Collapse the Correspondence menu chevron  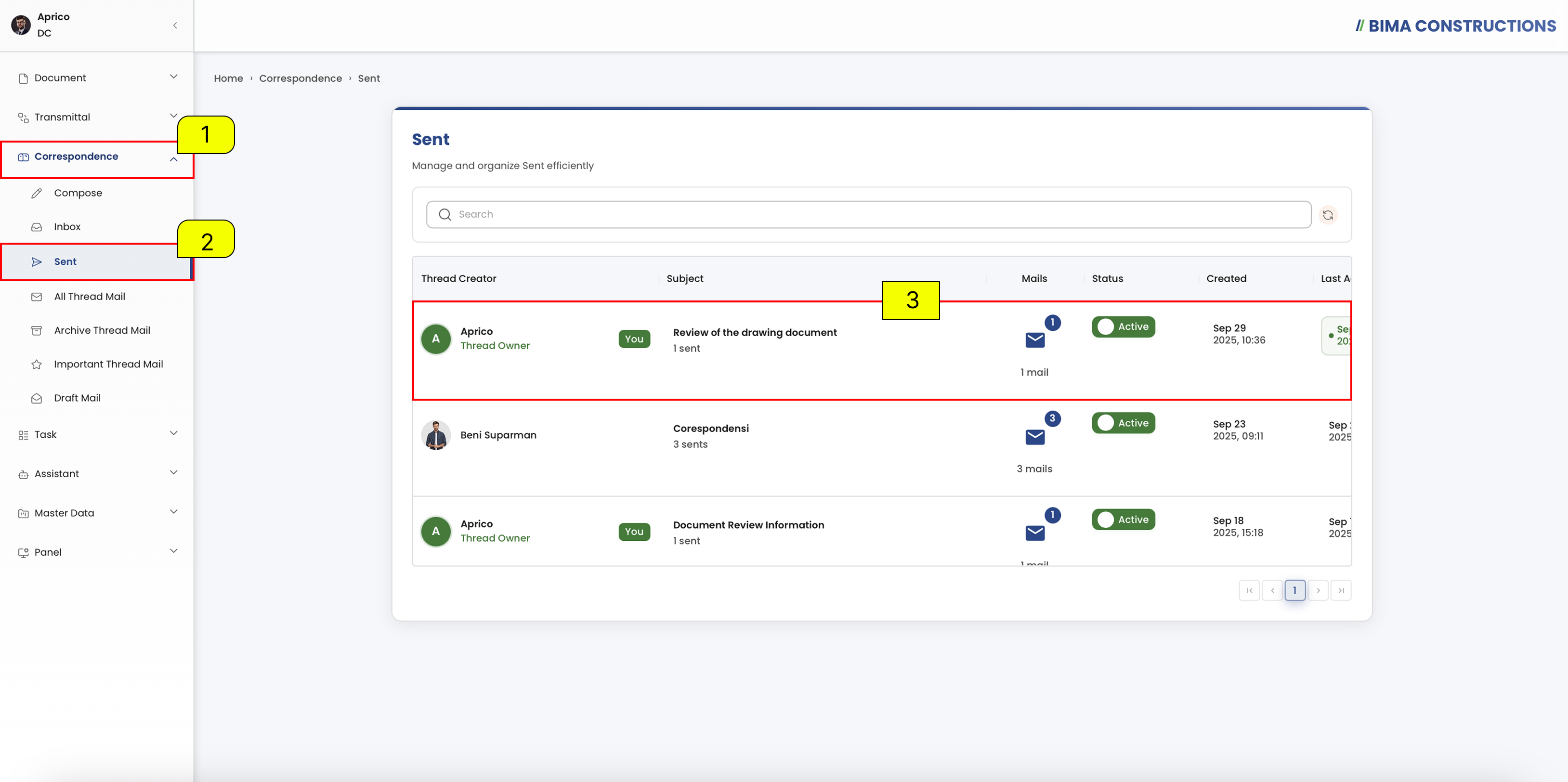pyautogui.click(x=173, y=159)
